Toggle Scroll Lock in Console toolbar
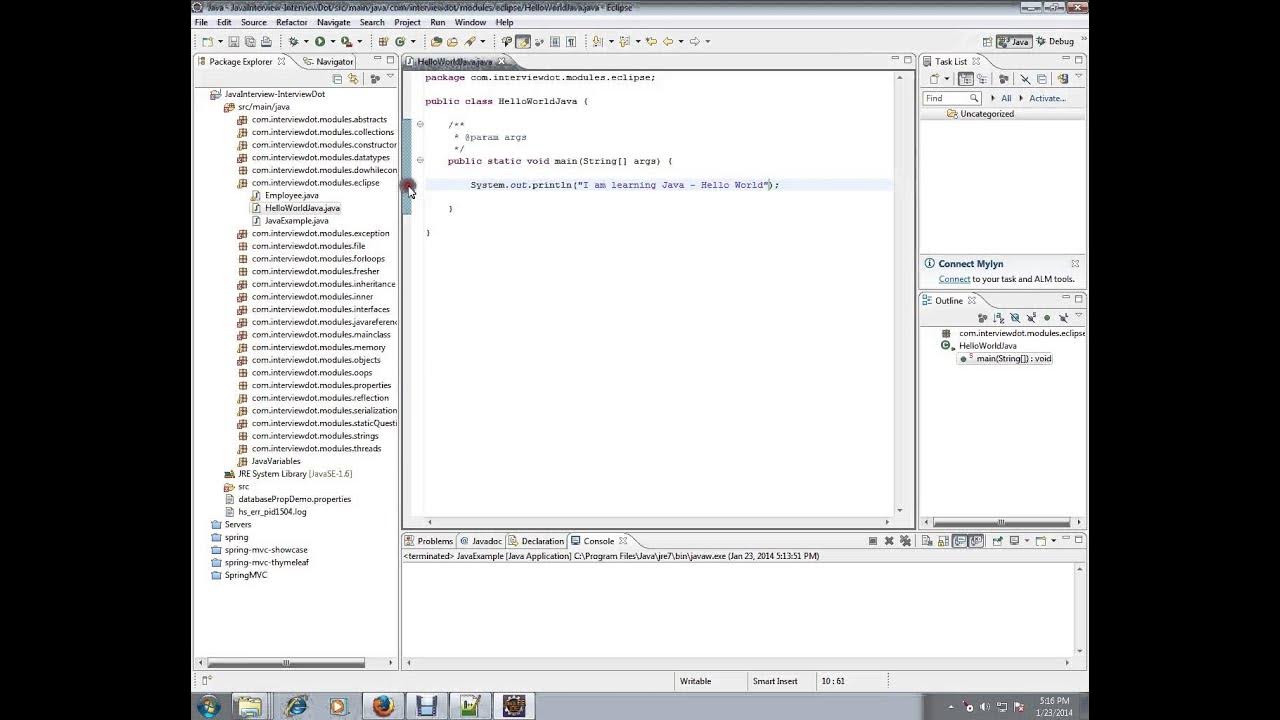 click(x=944, y=541)
